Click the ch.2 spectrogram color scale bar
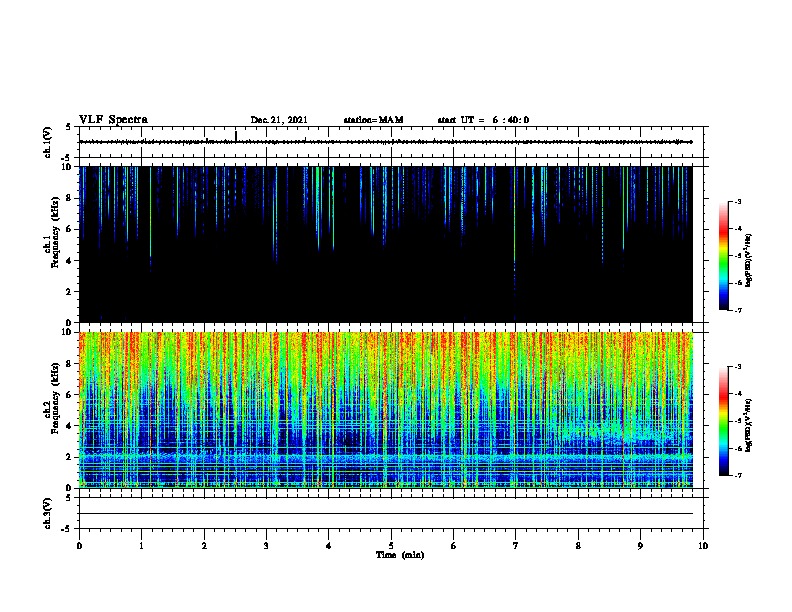 pos(724,421)
